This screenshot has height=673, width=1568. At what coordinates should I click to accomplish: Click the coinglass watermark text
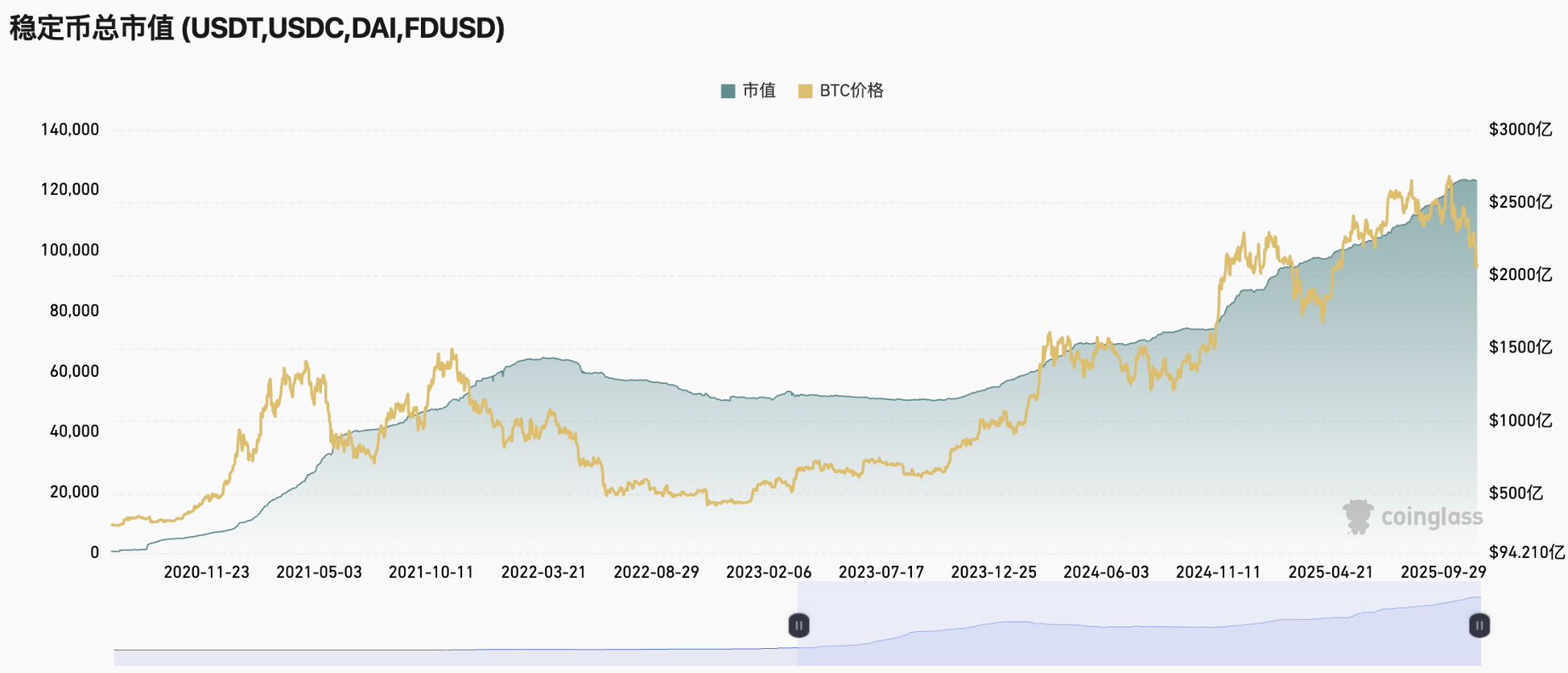[1432, 517]
